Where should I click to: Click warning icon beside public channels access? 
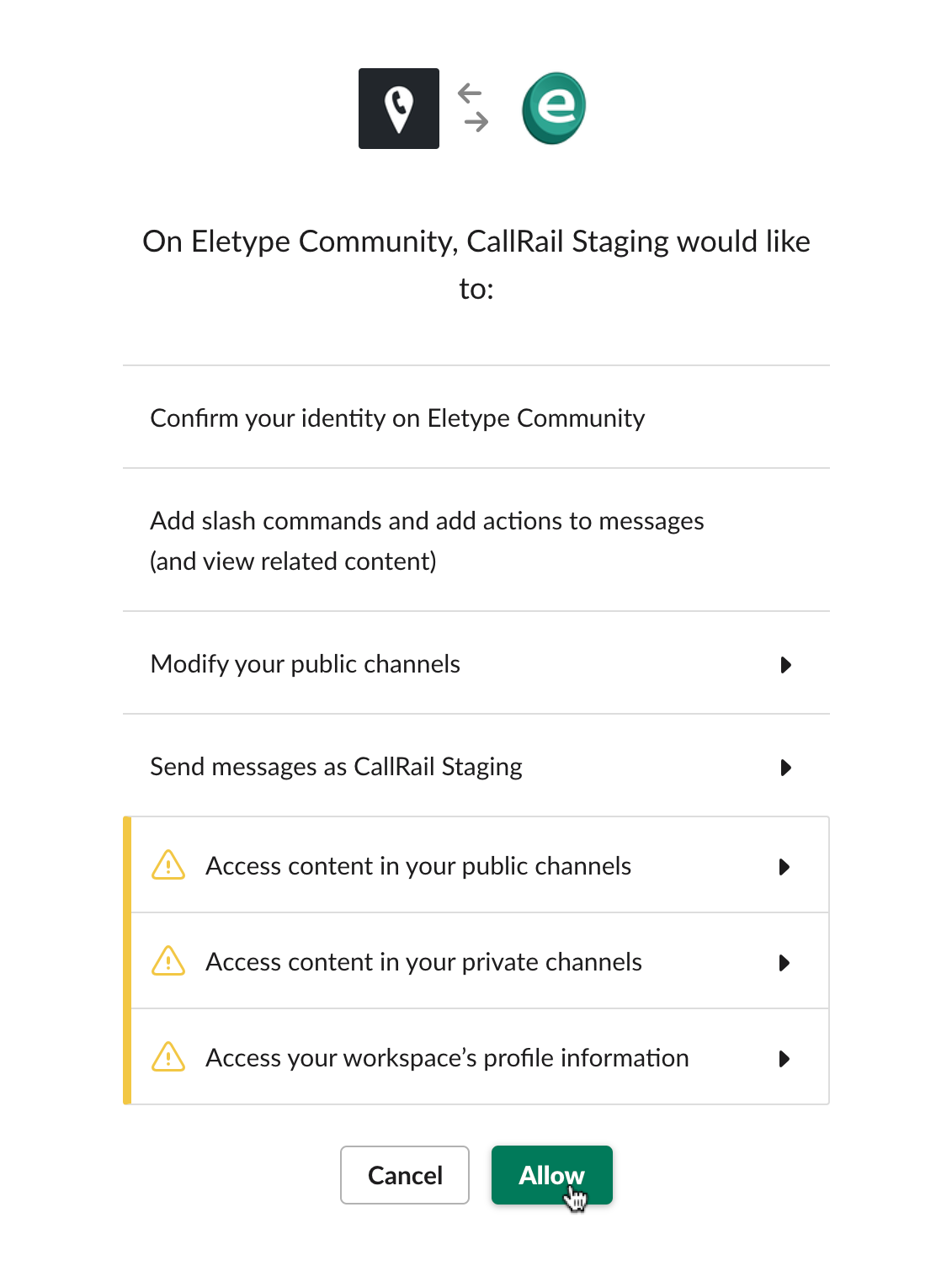[x=168, y=865]
